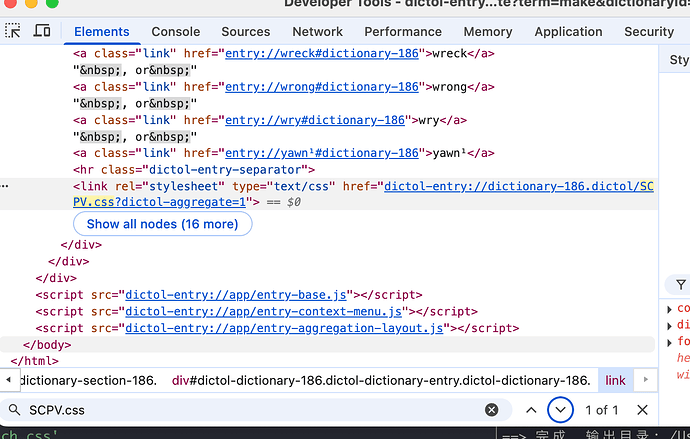This screenshot has height=439, width=690.
Task: Open the Network tab
Action: coord(317,32)
